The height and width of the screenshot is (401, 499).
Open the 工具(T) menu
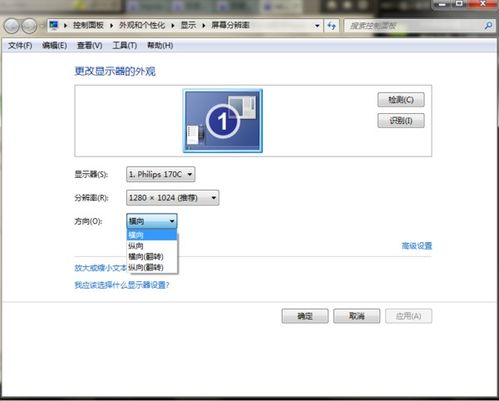[125, 46]
